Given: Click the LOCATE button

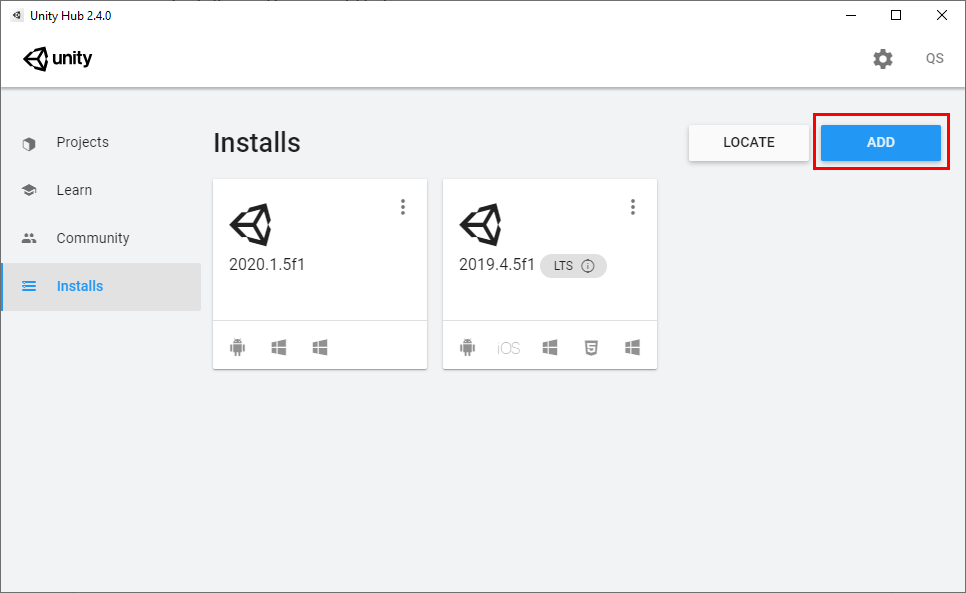Looking at the screenshot, I should (x=748, y=142).
